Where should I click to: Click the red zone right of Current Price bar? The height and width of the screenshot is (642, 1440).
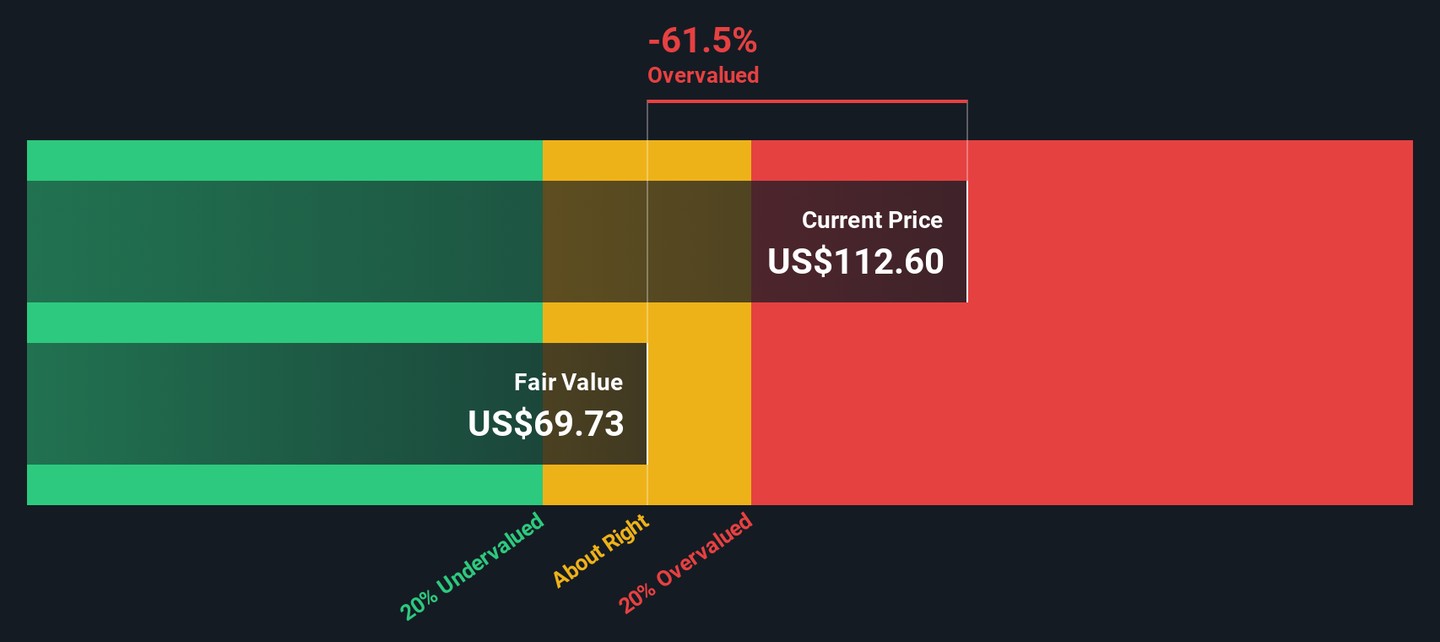1190,241
